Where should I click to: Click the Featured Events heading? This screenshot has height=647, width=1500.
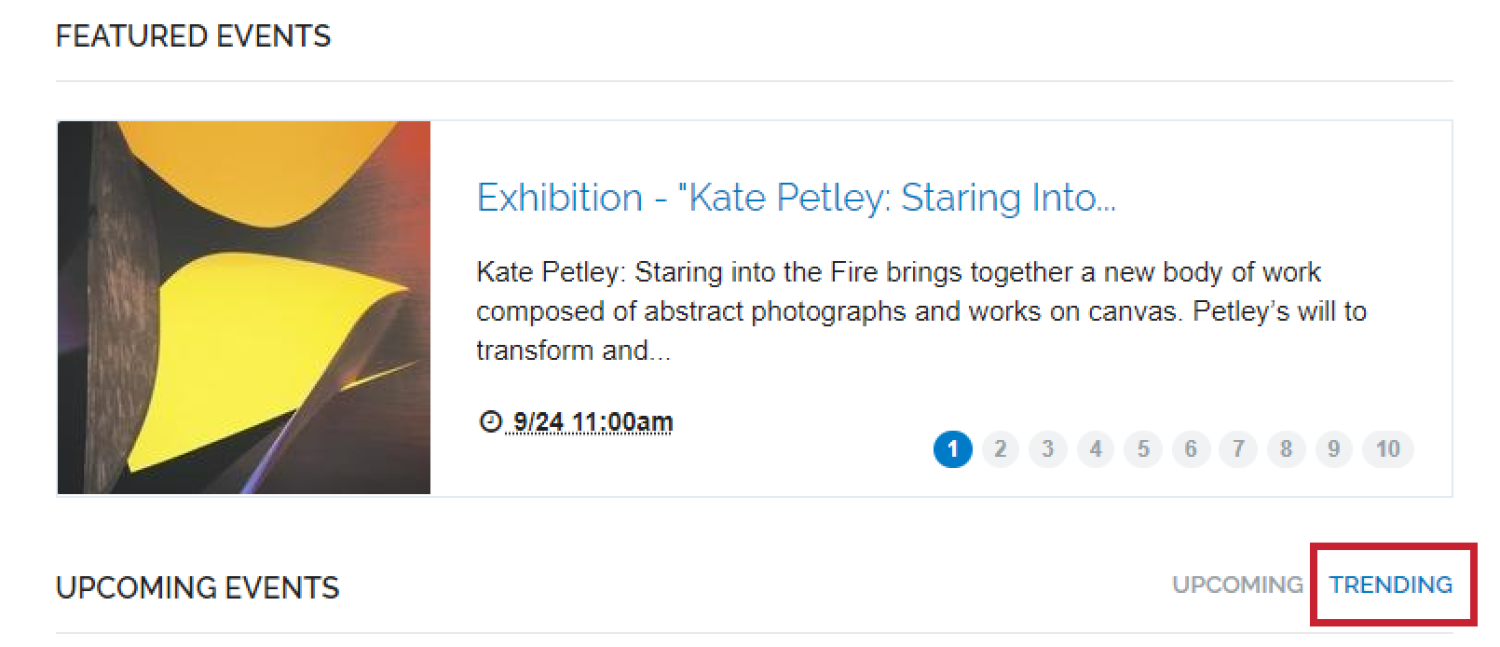coord(193,37)
